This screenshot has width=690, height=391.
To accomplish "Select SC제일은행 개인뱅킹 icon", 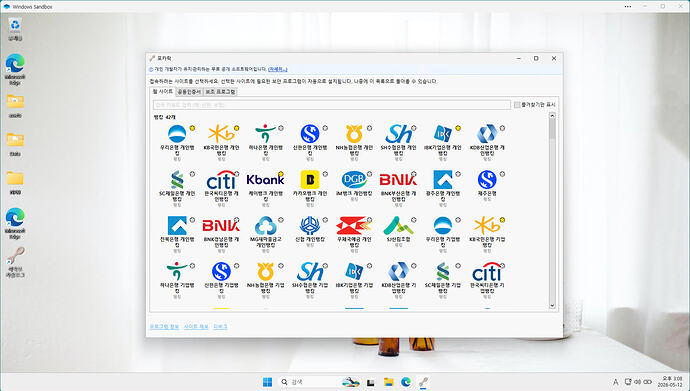I will click(177, 179).
